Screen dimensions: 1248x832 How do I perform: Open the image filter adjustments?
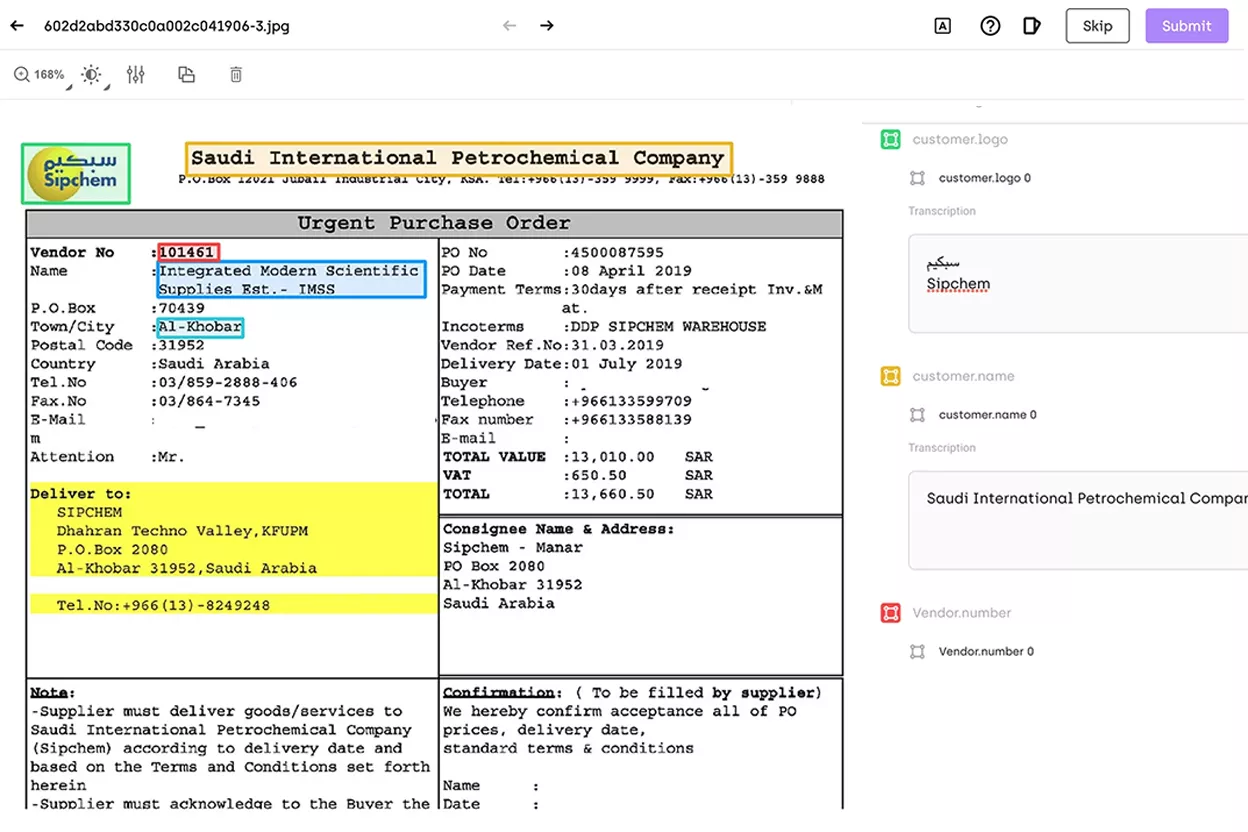pos(136,74)
